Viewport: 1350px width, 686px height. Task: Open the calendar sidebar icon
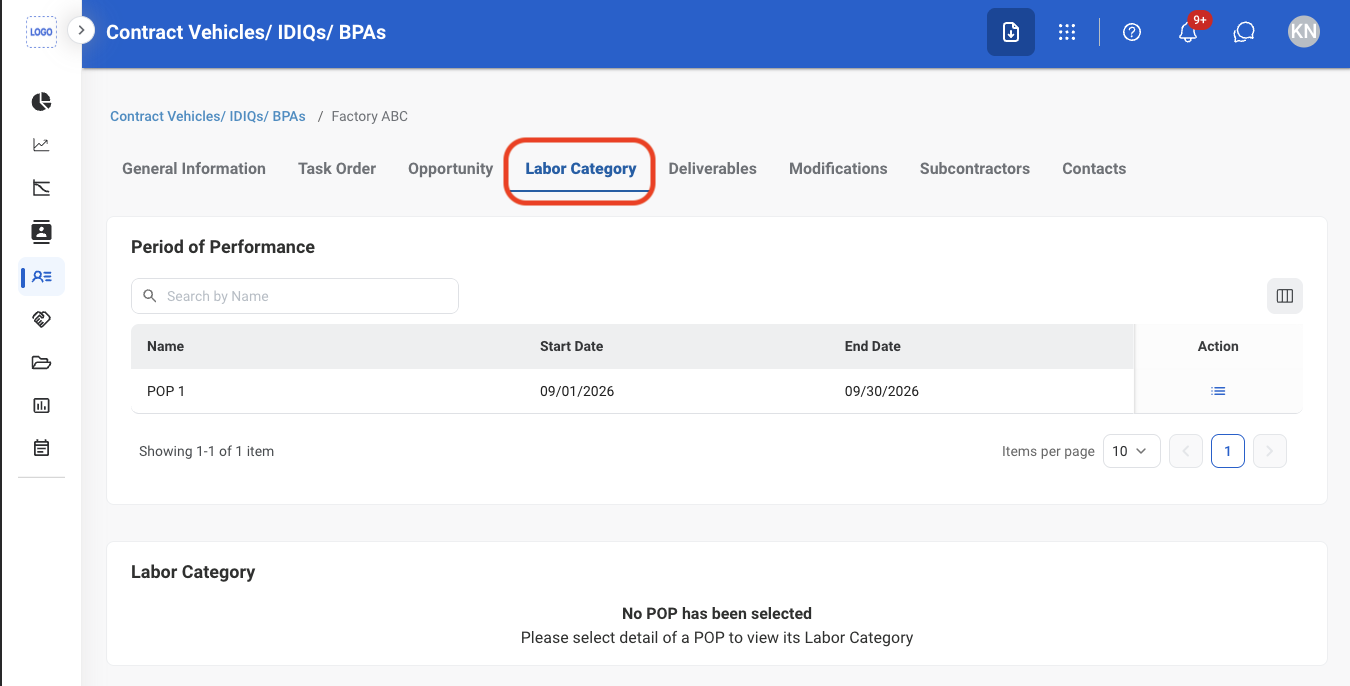click(41, 448)
